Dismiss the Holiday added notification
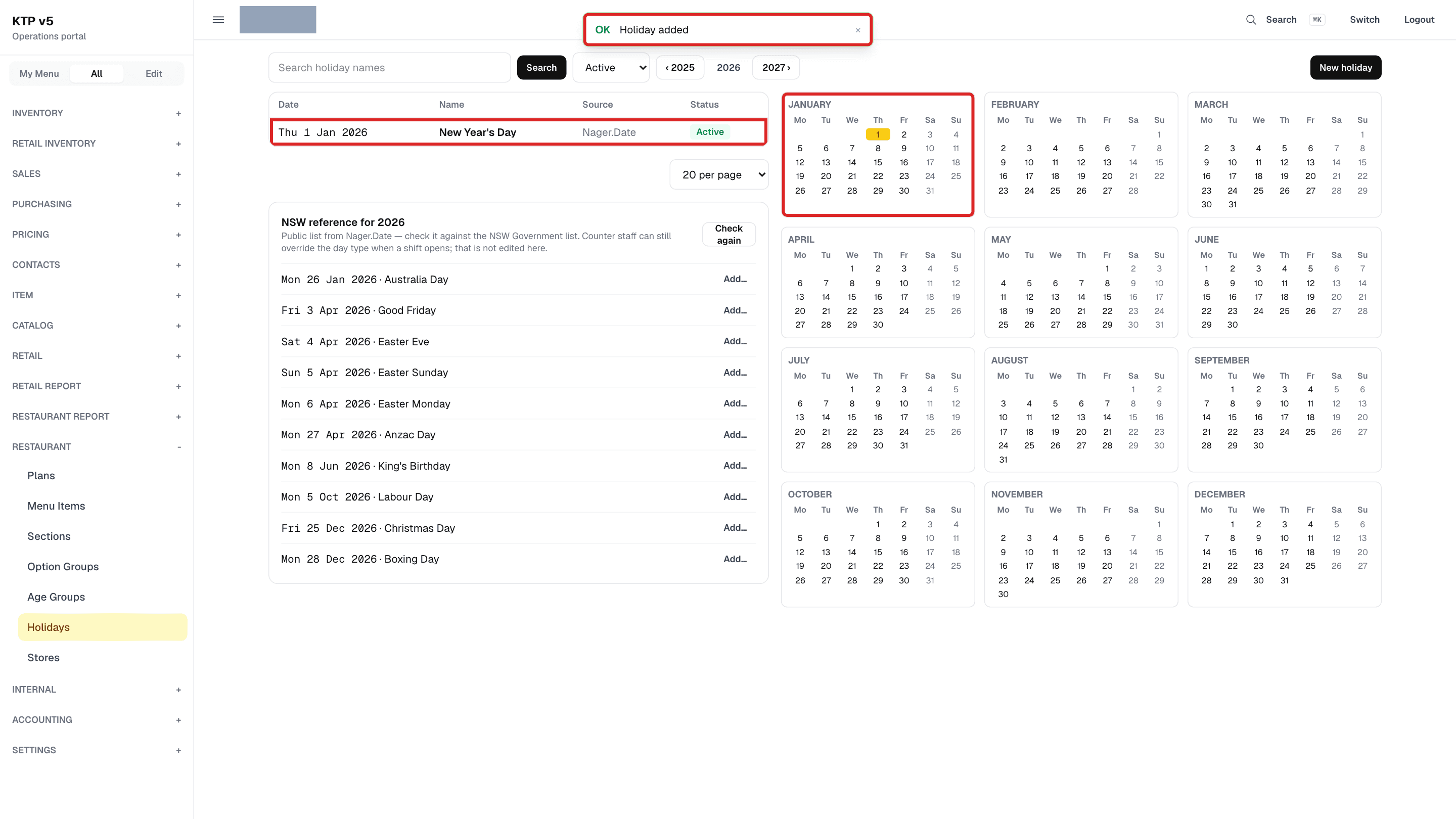Image resolution: width=1456 pixels, height=819 pixels. pos(857,30)
